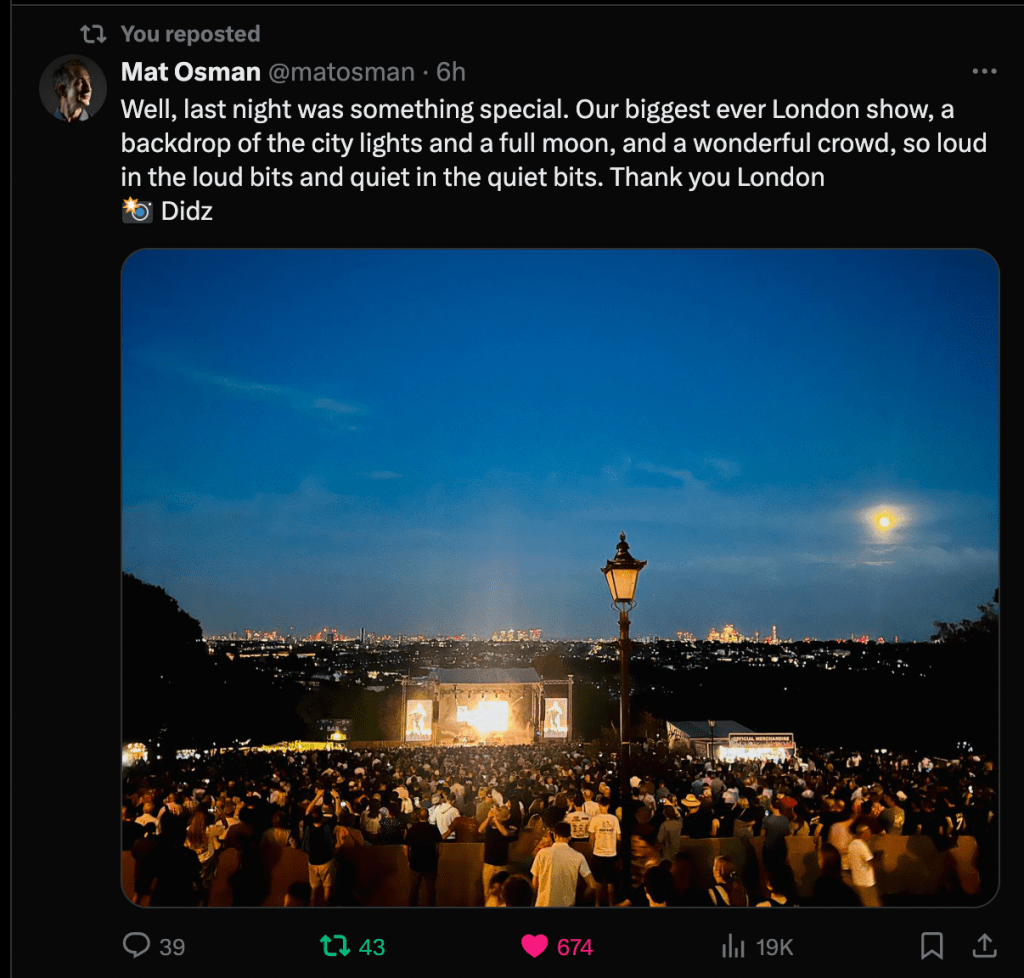The image size is (1024, 978).
Task: Open the three-dot More options menu
Action: [984, 72]
